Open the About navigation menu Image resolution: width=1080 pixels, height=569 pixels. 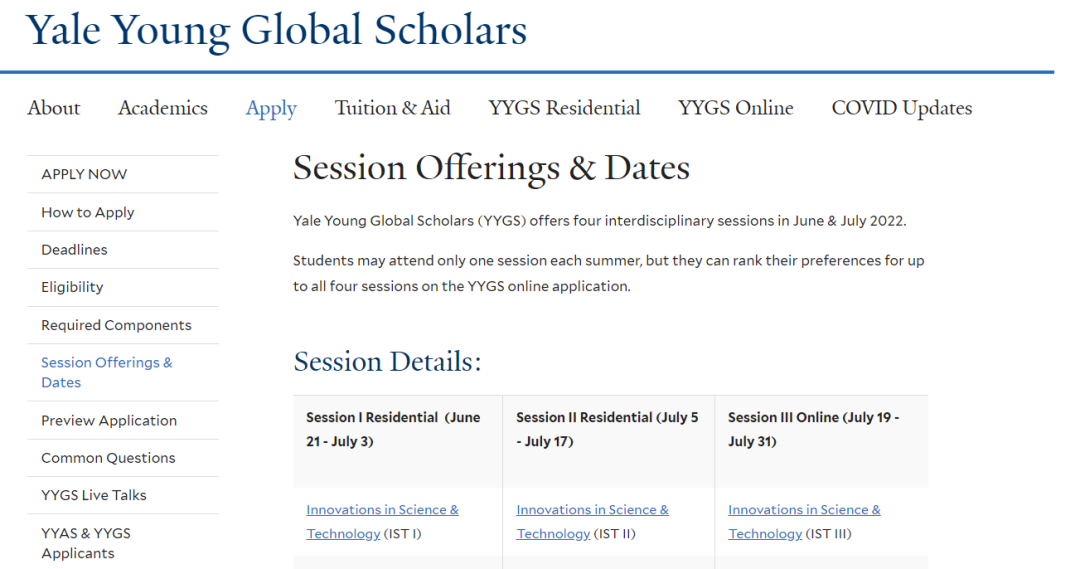coord(54,108)
